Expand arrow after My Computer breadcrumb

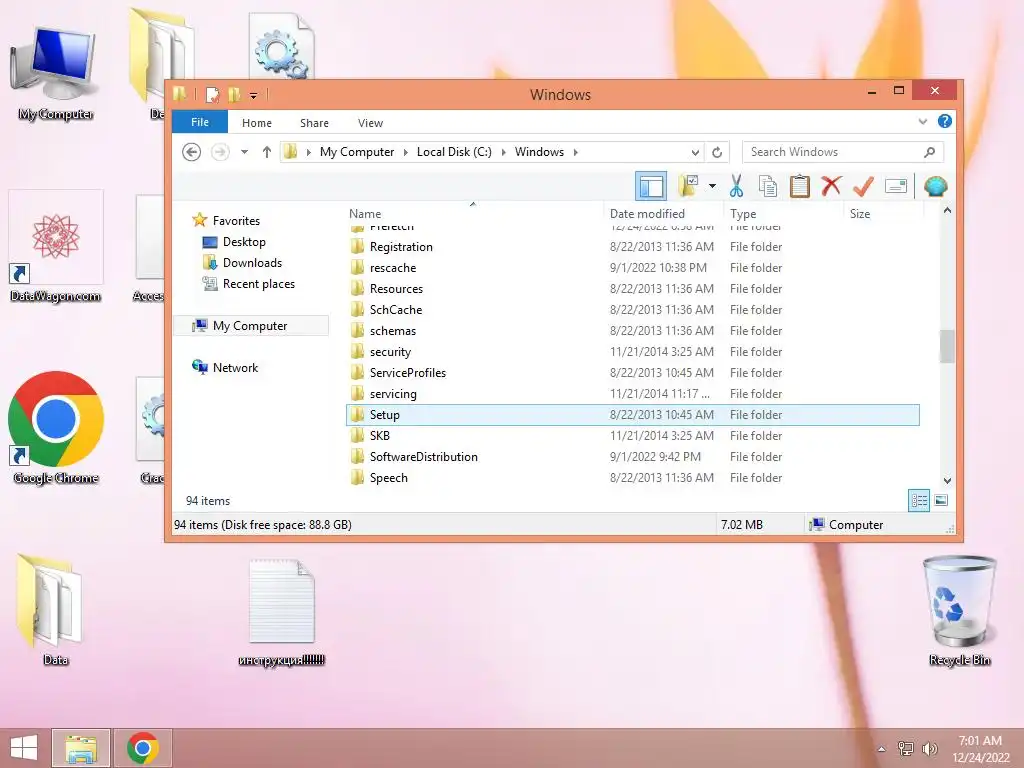406,152
